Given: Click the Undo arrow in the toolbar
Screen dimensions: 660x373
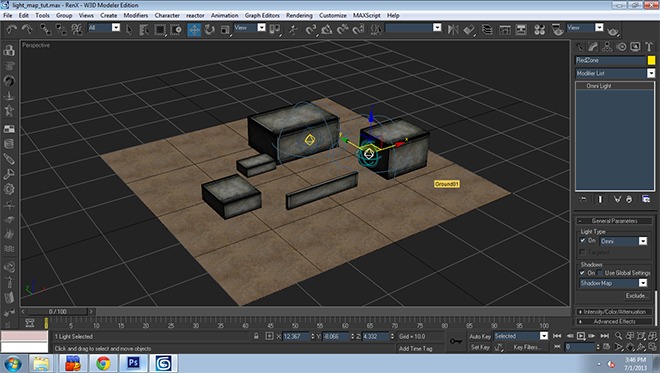Looking at the screenshot, I should tap(11, 29).
